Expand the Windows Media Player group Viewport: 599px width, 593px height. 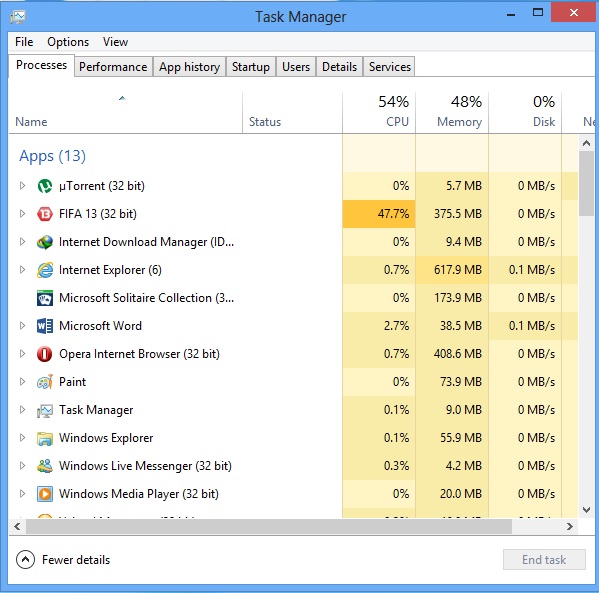[x=22, y=493]
